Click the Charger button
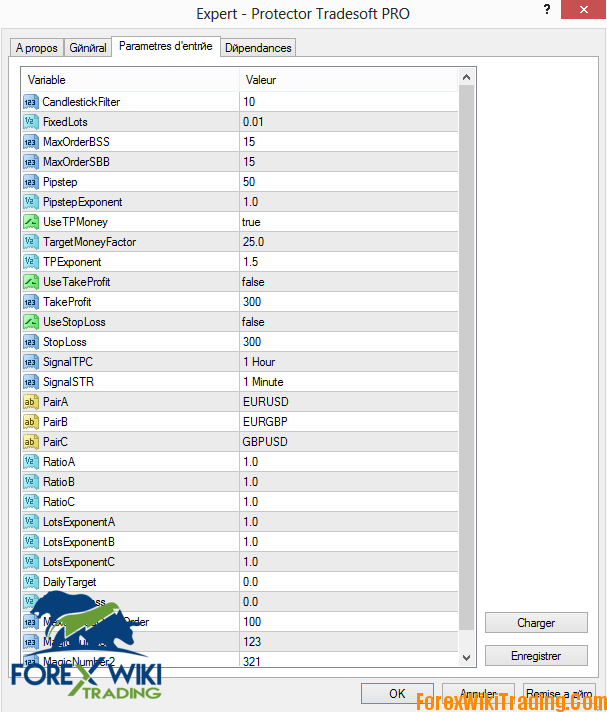Viewport: 607px width, 712px height. [536, 623]
